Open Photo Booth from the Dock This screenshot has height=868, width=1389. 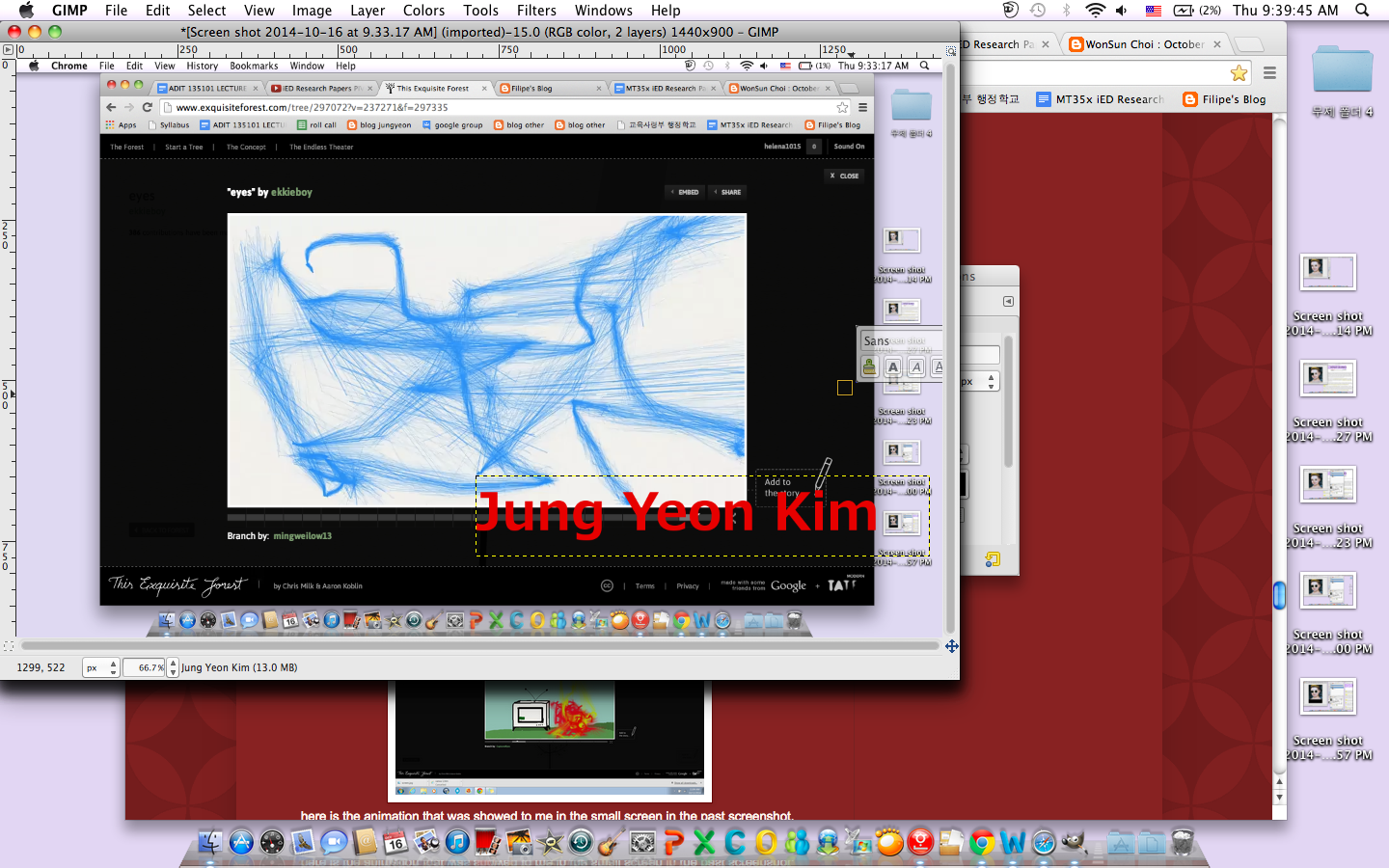pos(488,842)
